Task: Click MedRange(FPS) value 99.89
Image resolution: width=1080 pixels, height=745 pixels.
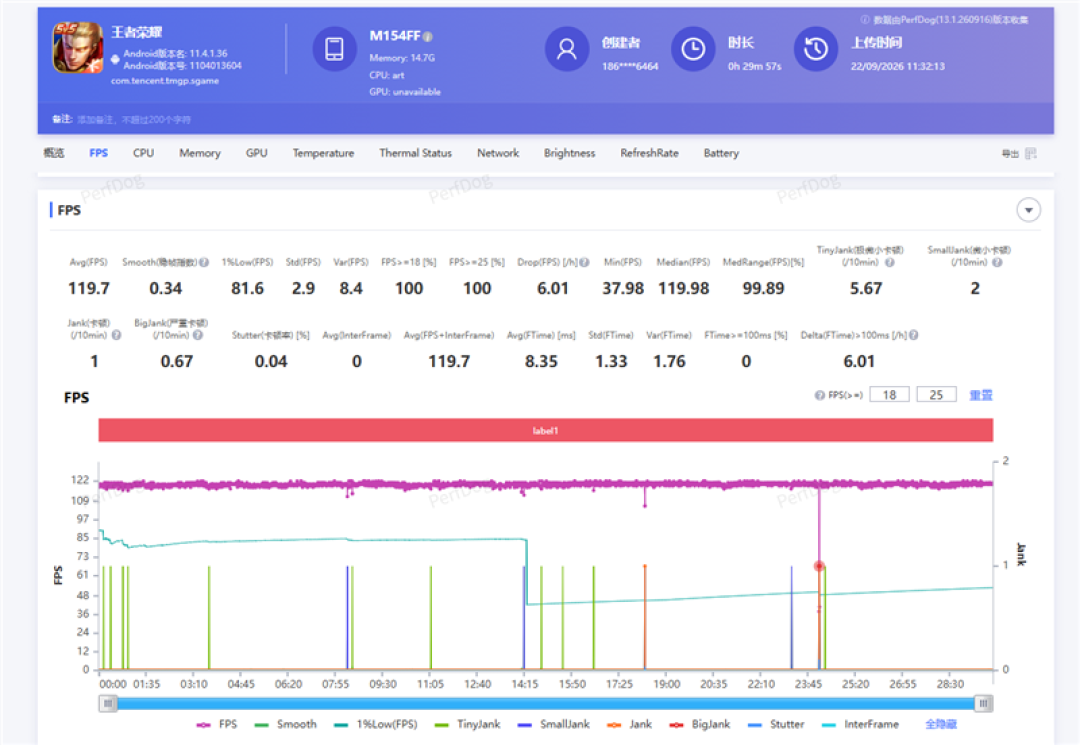Action: (763, 288)
